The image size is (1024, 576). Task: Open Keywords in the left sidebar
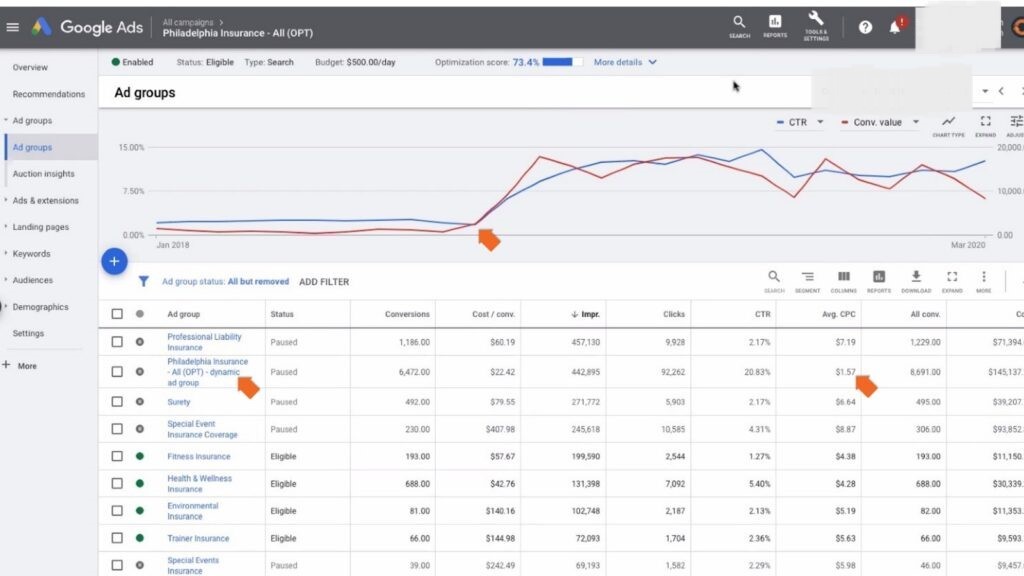[x=31, y=254]
